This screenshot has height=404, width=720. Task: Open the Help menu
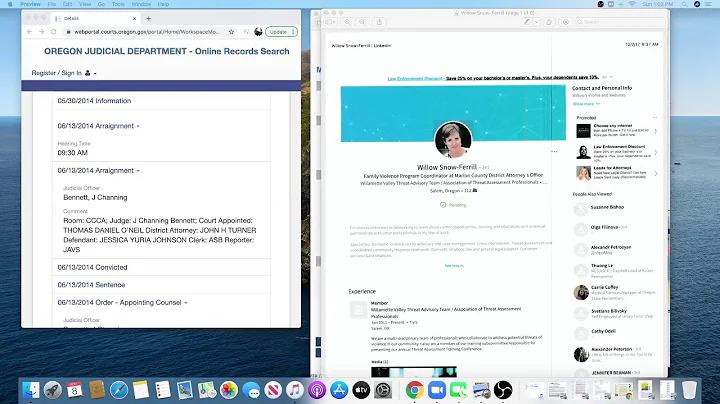(163, 4)
